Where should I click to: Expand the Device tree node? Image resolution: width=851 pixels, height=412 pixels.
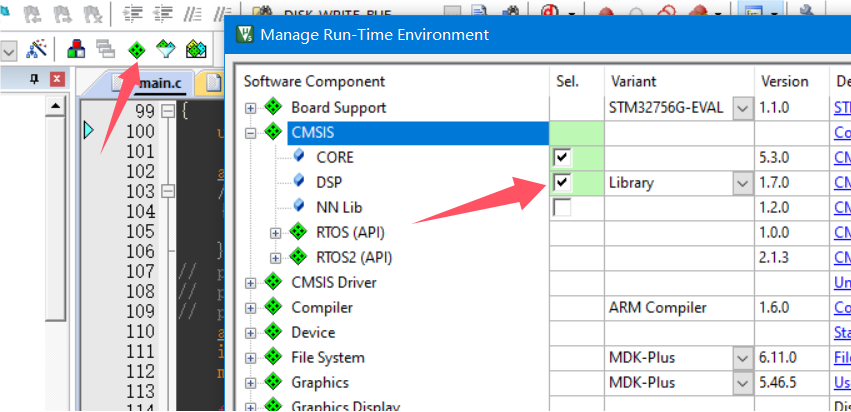coord(250,333)
